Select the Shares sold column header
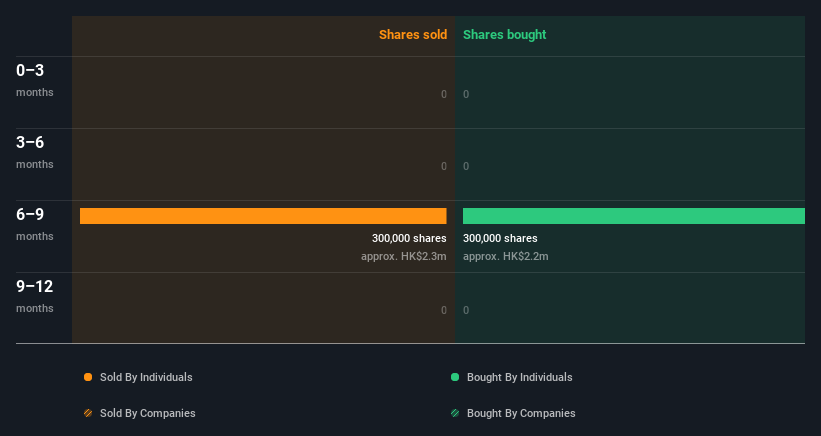This screenshot has width=821, height=436. click(413, 35)
